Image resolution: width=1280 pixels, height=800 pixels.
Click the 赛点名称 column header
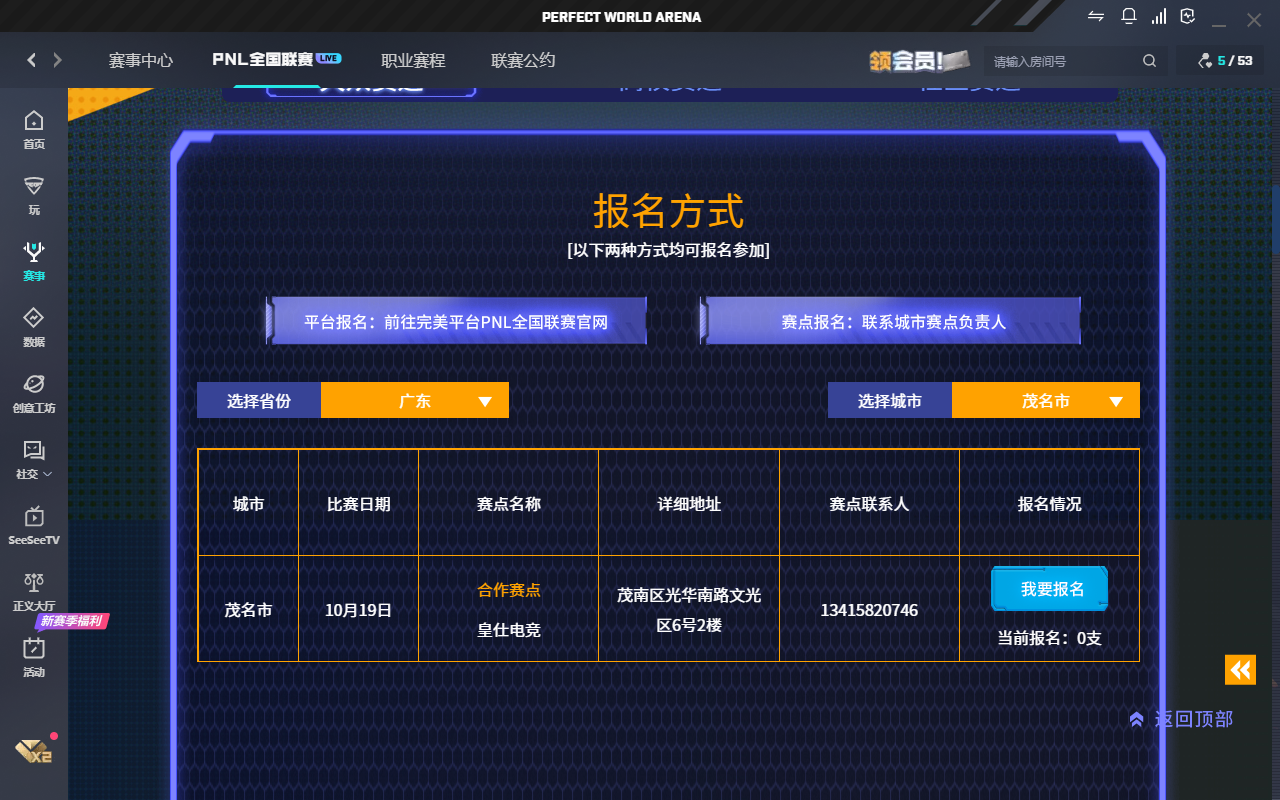pyautogui.click(x=509, y=503)
